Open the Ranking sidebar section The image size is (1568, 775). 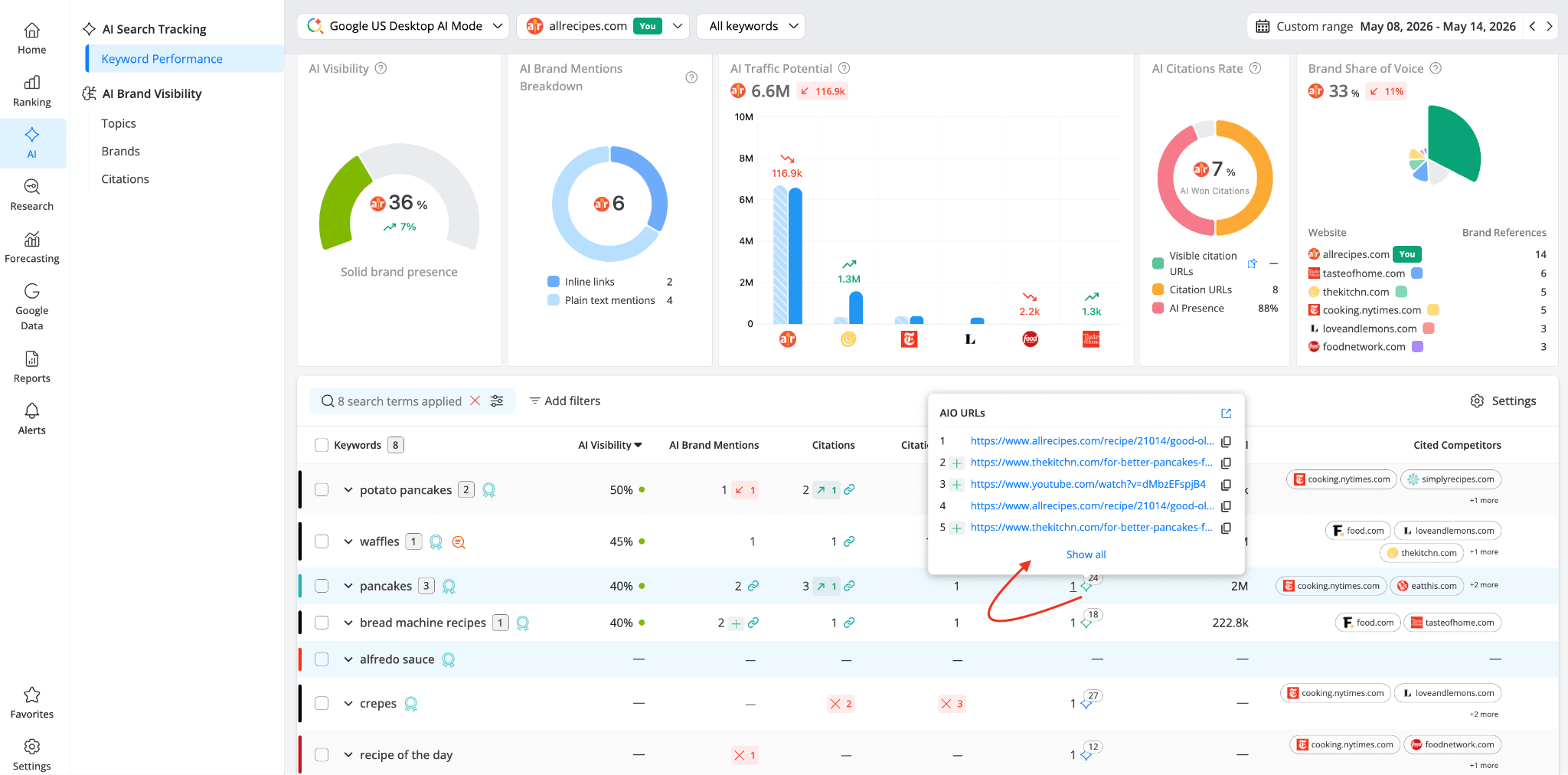(x=31, y=91)
